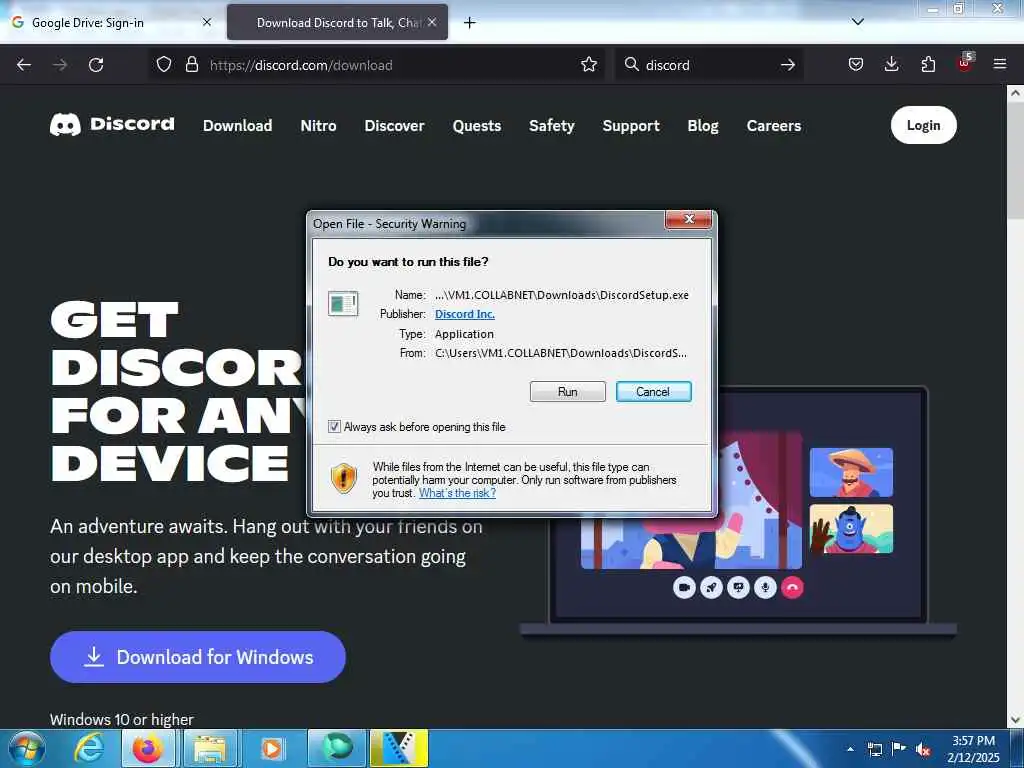
Task: Open the Firefox downloads panel
Action: (891, 65)
